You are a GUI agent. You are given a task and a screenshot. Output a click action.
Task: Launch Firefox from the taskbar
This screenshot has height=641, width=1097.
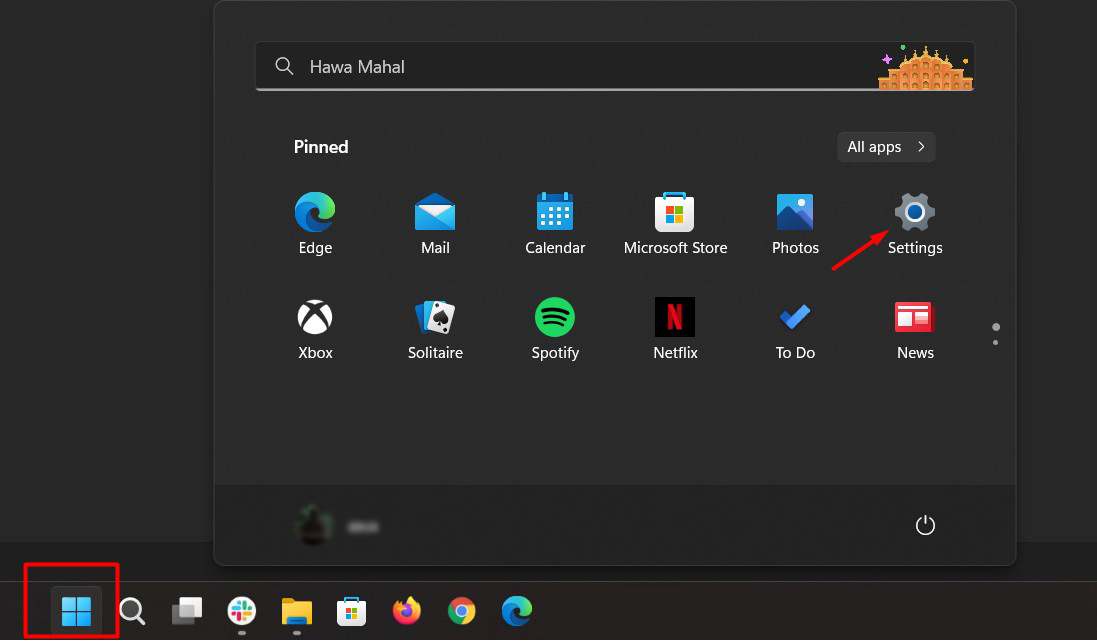pyautogui.click(x=406, y=611)
